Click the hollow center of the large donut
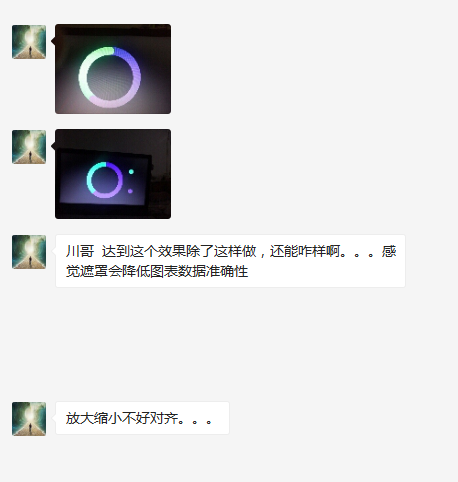Image resolution: width=458 pixels, height=482 pixels. (x=110, y=77)
